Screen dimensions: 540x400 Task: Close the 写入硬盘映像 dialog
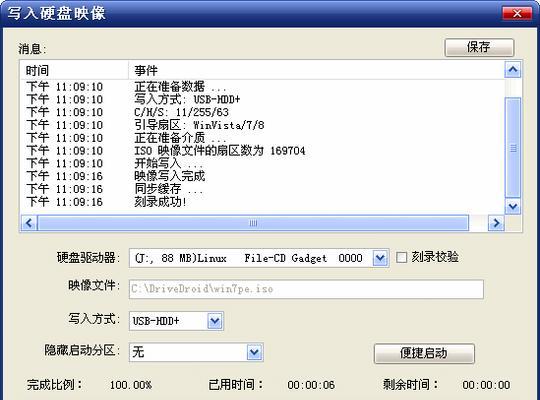pos(517,13)
